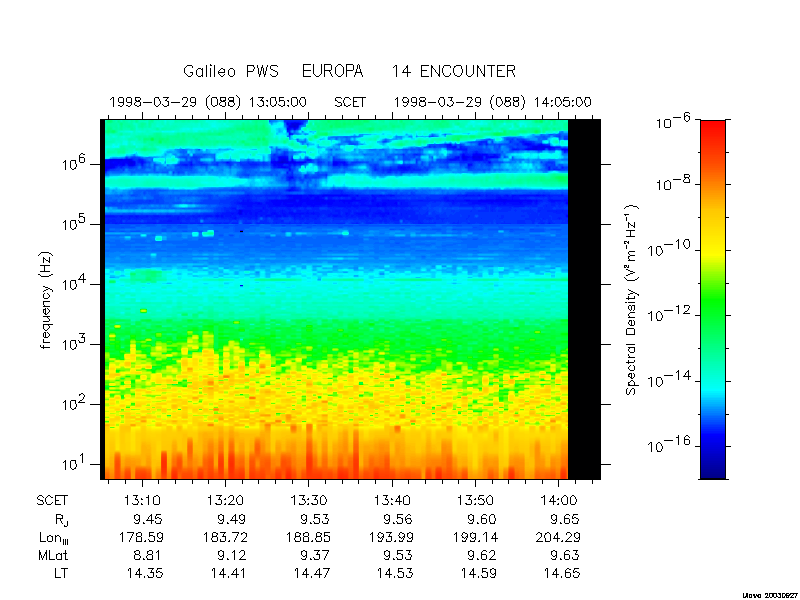
Task: Click the 'SCET' label above the plot
Action: click(x=350, y=102)
